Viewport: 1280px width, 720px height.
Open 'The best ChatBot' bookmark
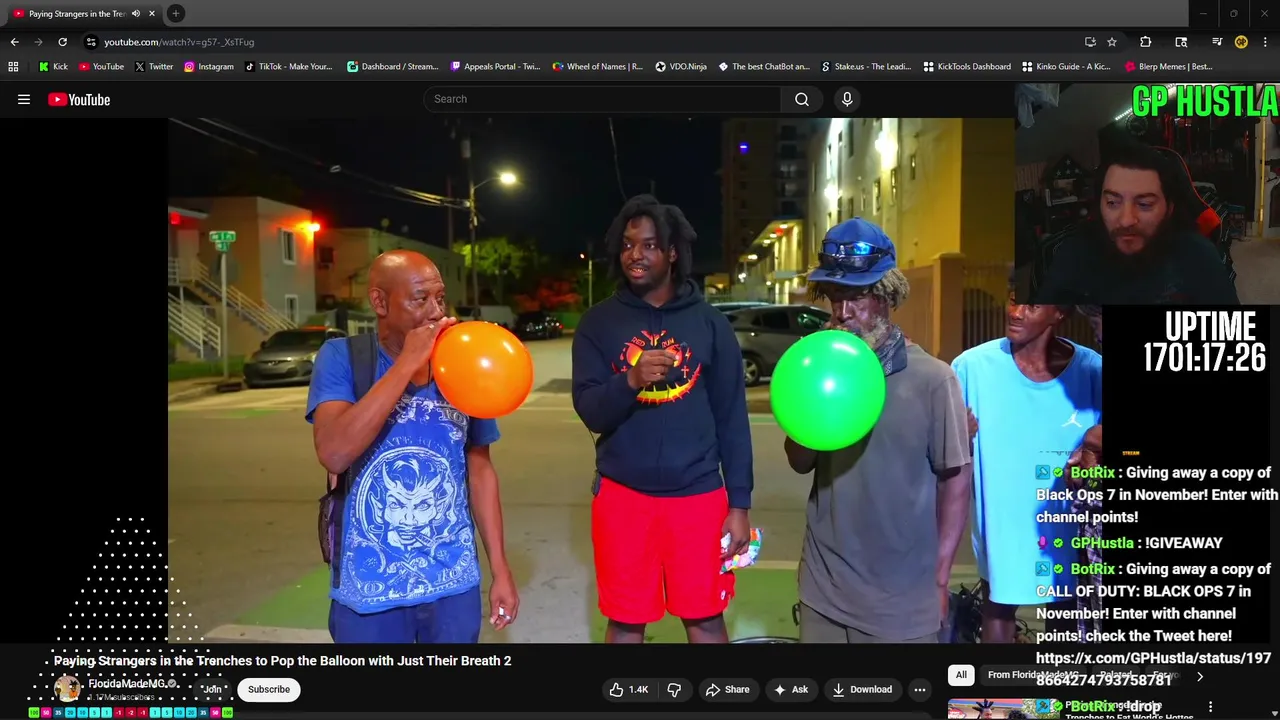pos(764,67)
